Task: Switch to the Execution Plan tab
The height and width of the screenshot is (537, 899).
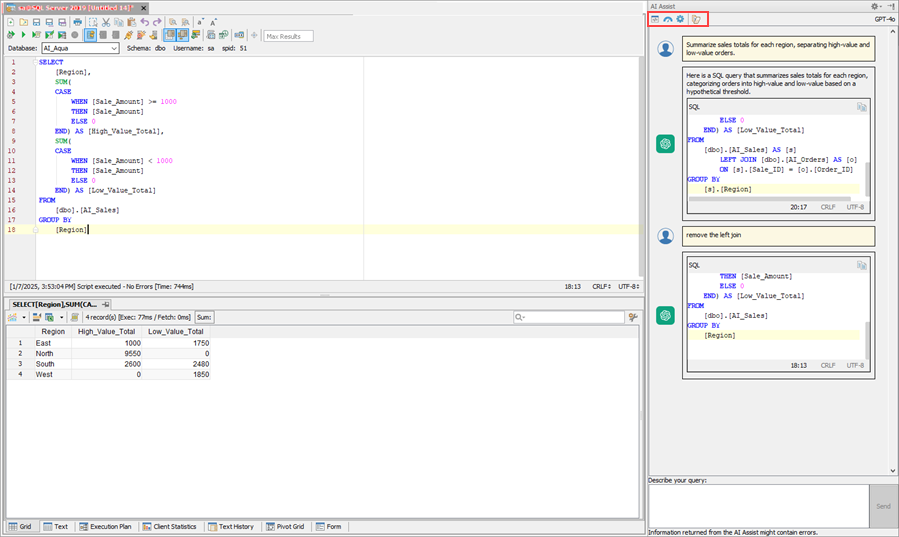Action: coord(109,526)
